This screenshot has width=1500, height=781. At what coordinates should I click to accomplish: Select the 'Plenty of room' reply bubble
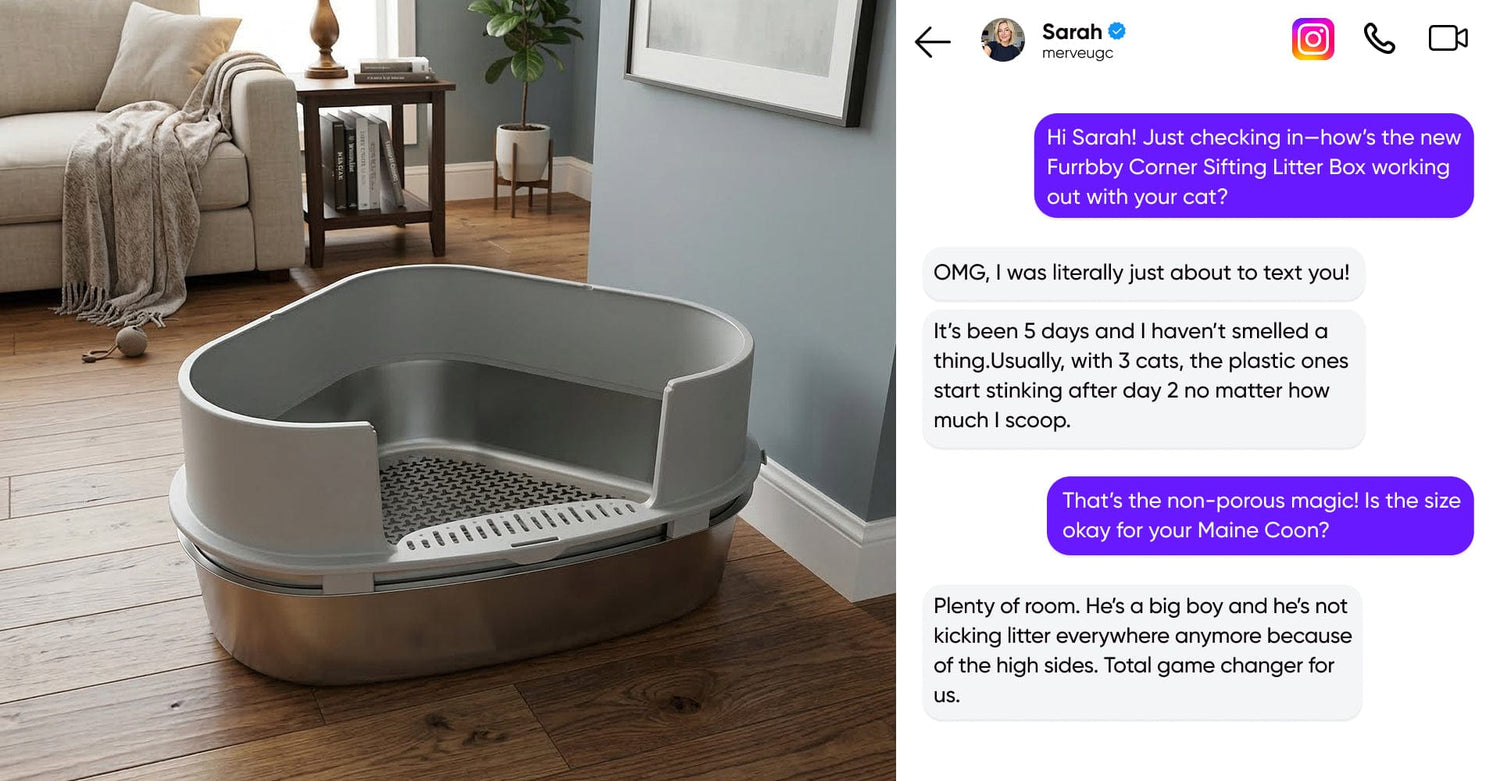coord(1142,651)
